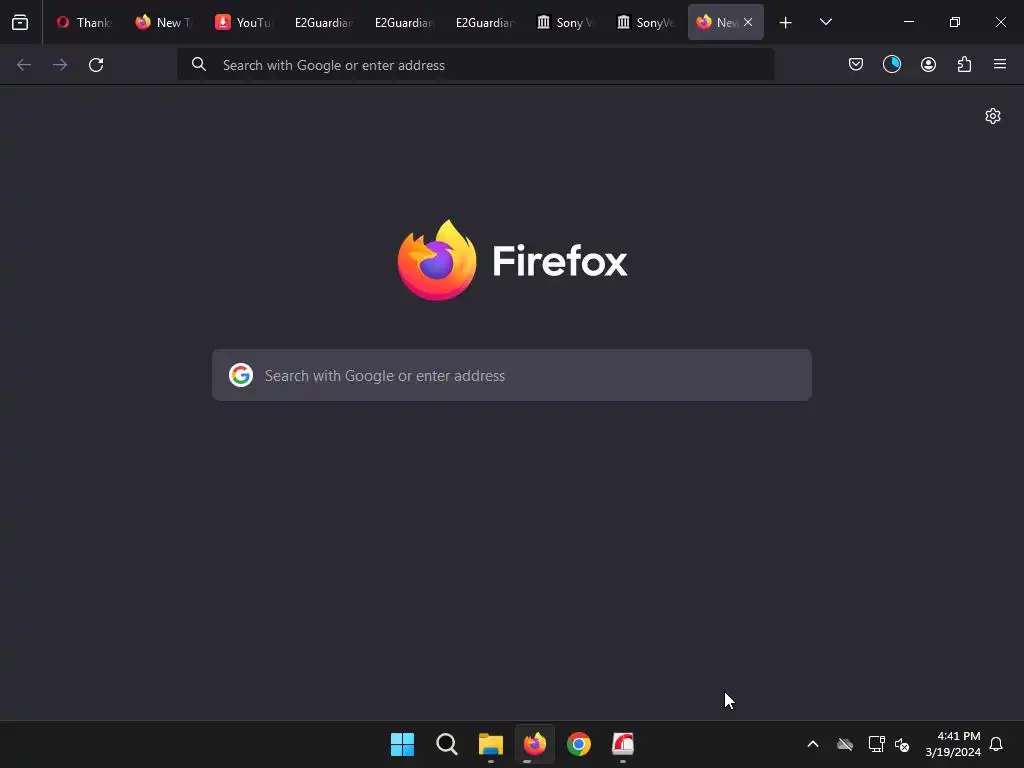The image size is (1024, 768).
Task: Select the third E2Guardian tab
Action: 484,22
